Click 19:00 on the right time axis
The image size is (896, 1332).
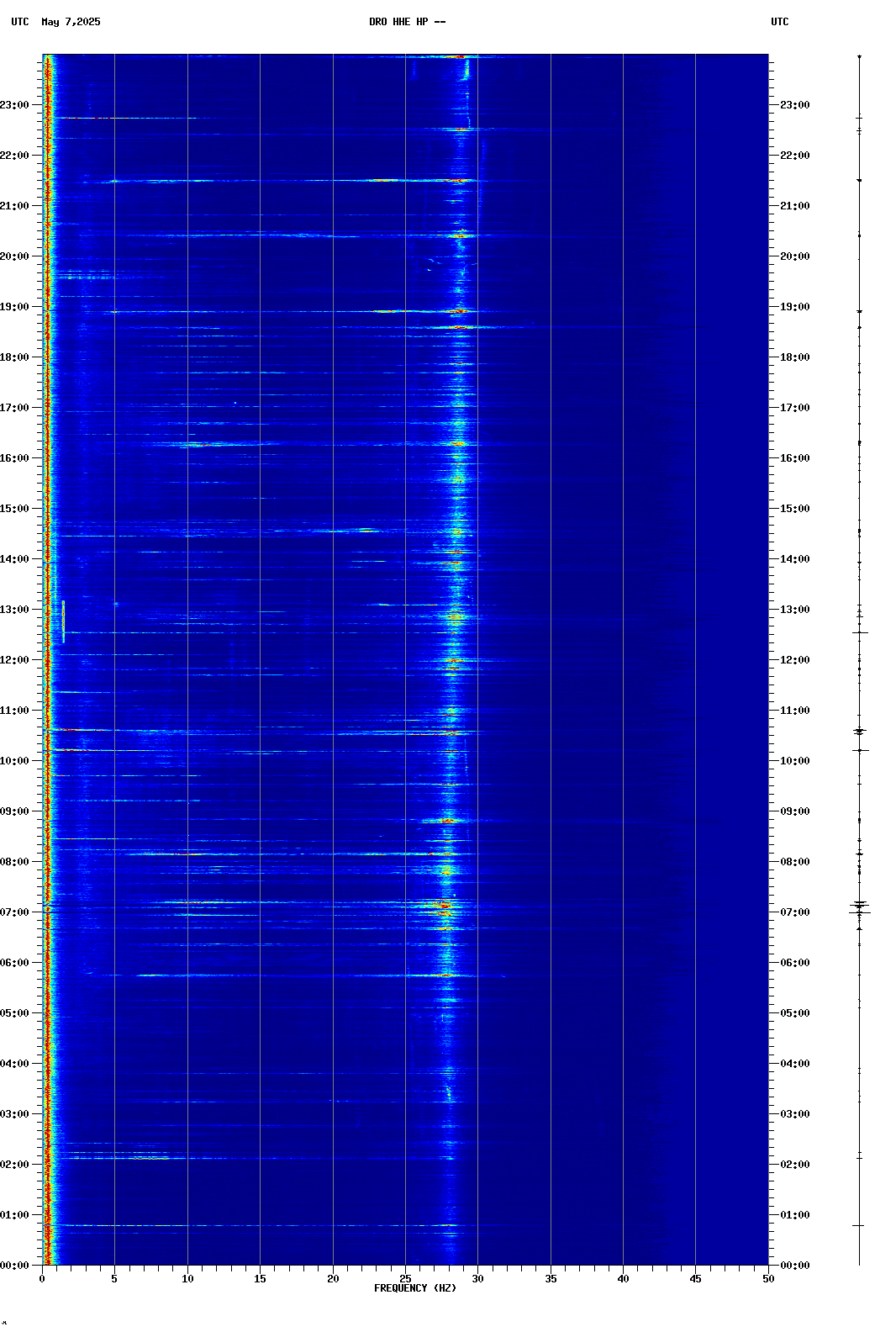pos(795,307)
